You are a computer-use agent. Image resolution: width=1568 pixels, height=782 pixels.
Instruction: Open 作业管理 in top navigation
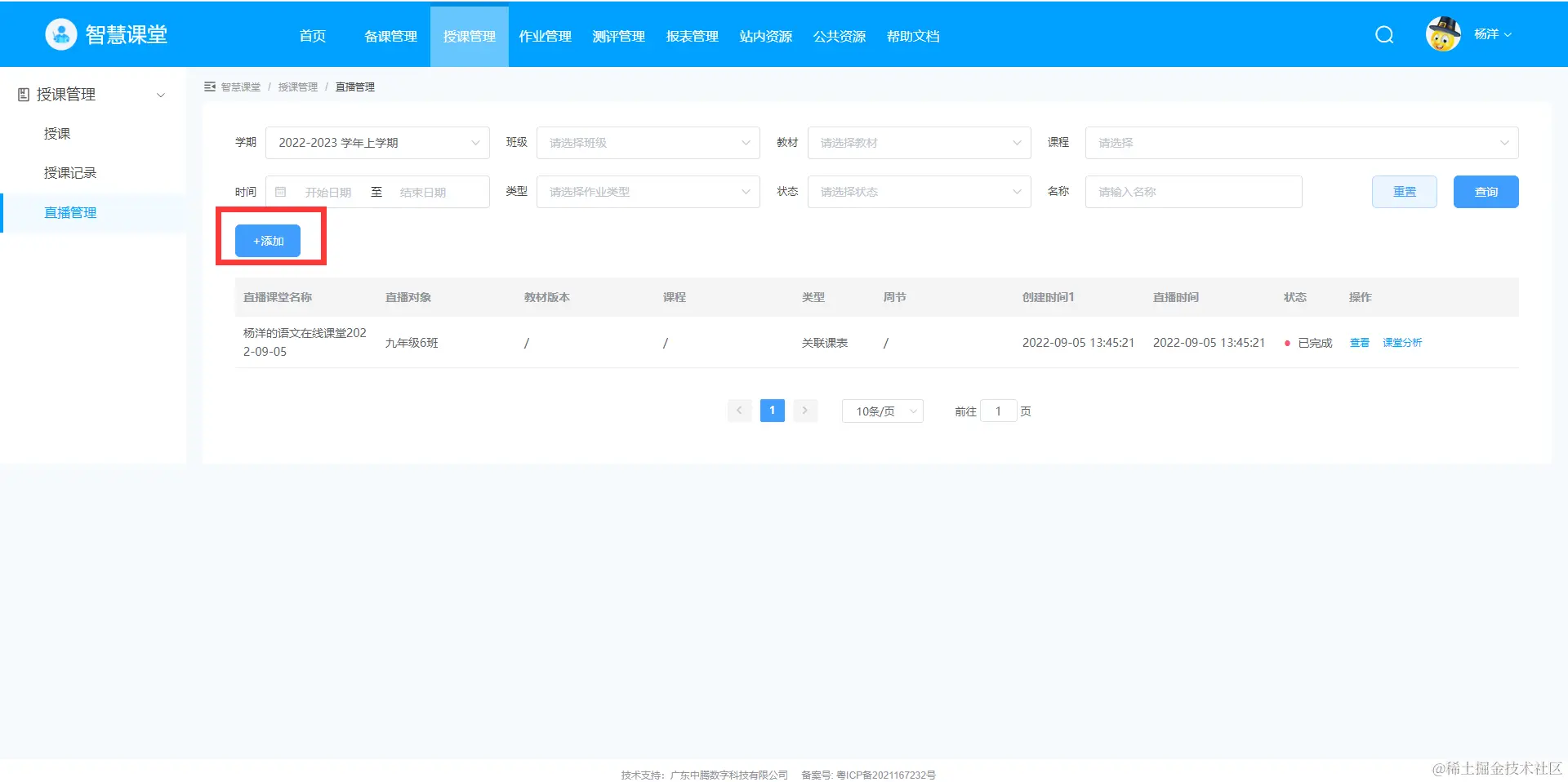[x=546, y=36]
